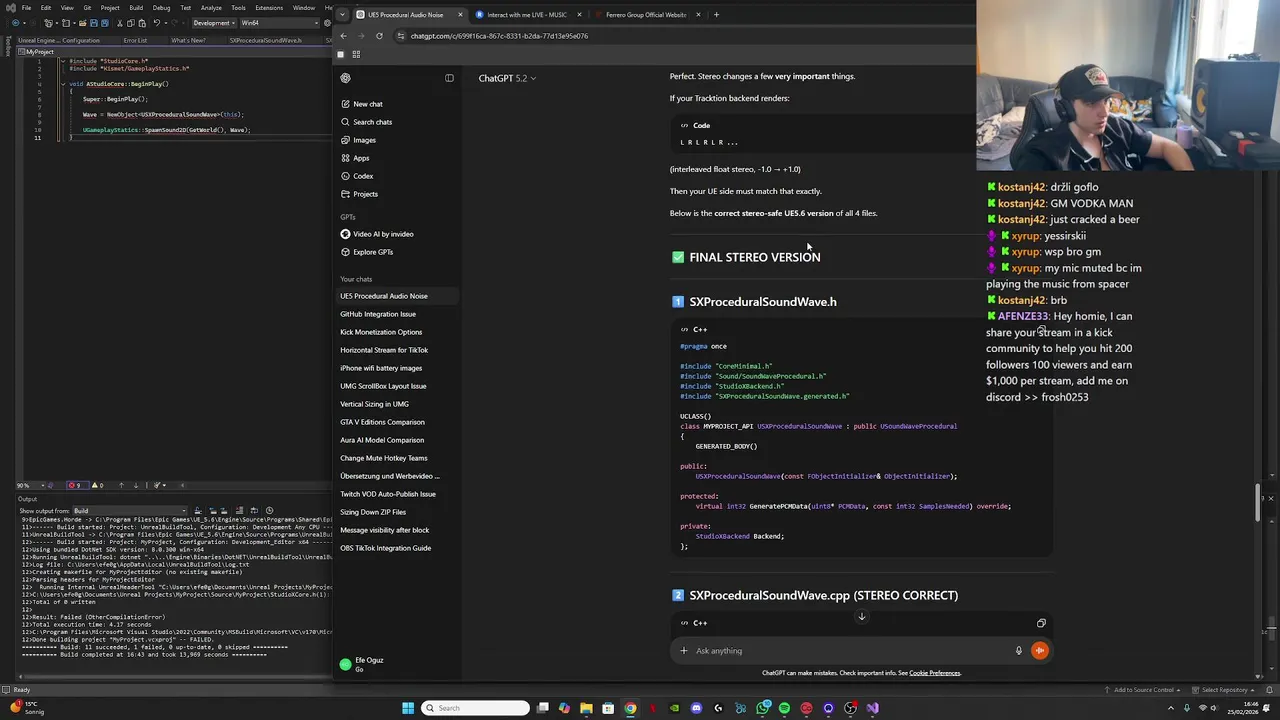Click the Undo icon in Visual Studio toolbar
The image size is (1280, 720).
point(157,23)
